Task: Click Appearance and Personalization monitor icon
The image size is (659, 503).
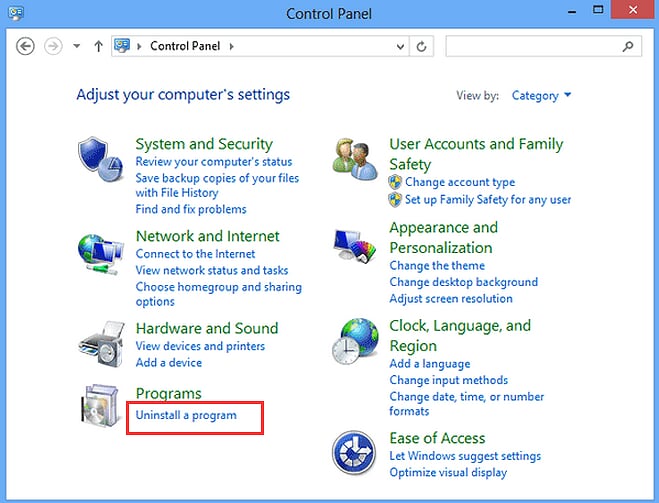Action: point(355,246)
